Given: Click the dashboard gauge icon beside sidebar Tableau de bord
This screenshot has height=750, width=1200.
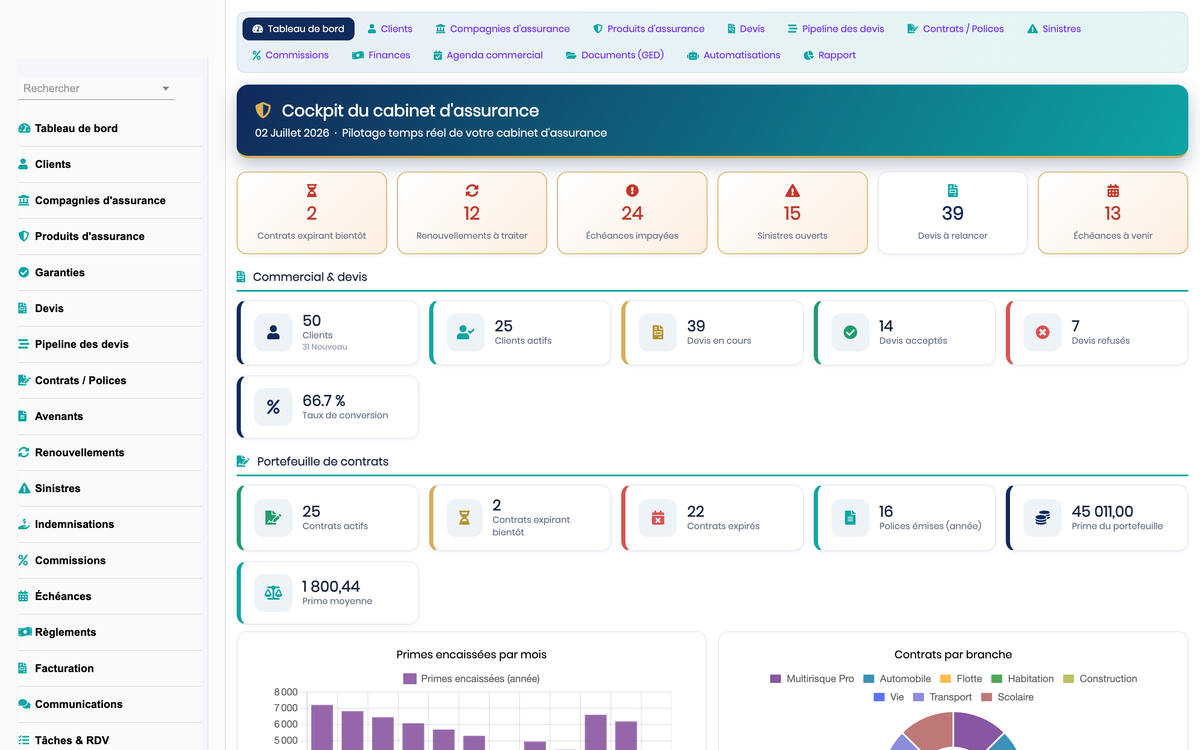Looking at the screenshot, I should pyautogui.click(x=24, y=128).
